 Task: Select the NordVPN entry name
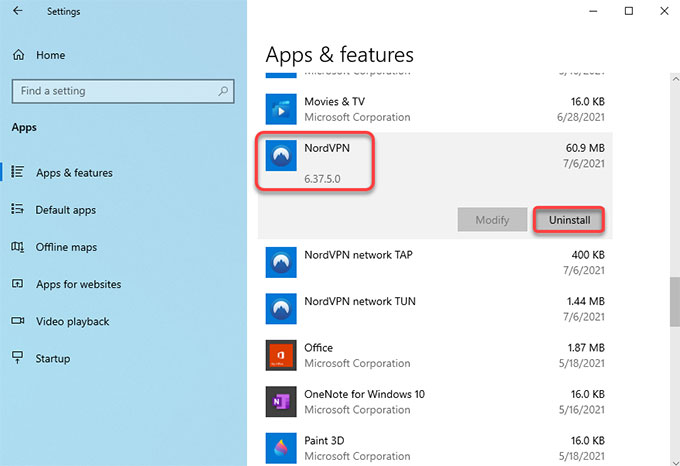(x=327, y=148)
